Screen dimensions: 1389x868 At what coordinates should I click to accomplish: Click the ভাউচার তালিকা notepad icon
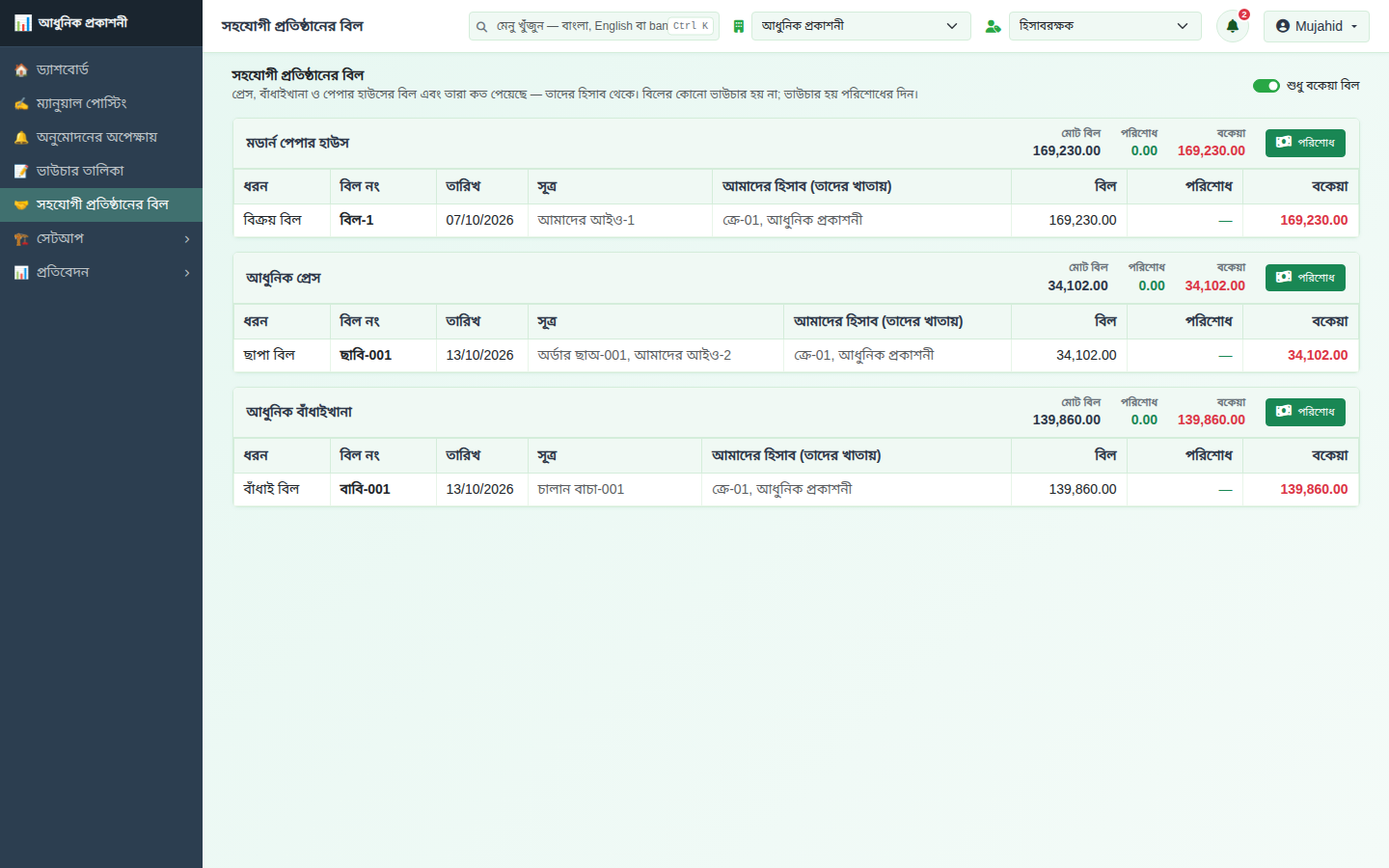coord(21,171)
